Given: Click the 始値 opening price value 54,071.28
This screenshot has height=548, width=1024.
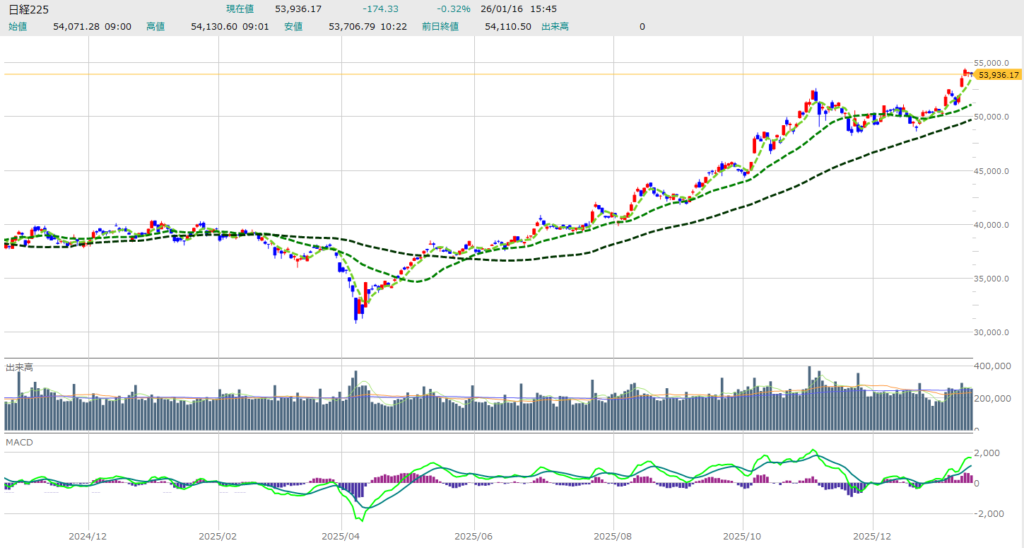Looking at the screenshot, I should click(77, 26).
